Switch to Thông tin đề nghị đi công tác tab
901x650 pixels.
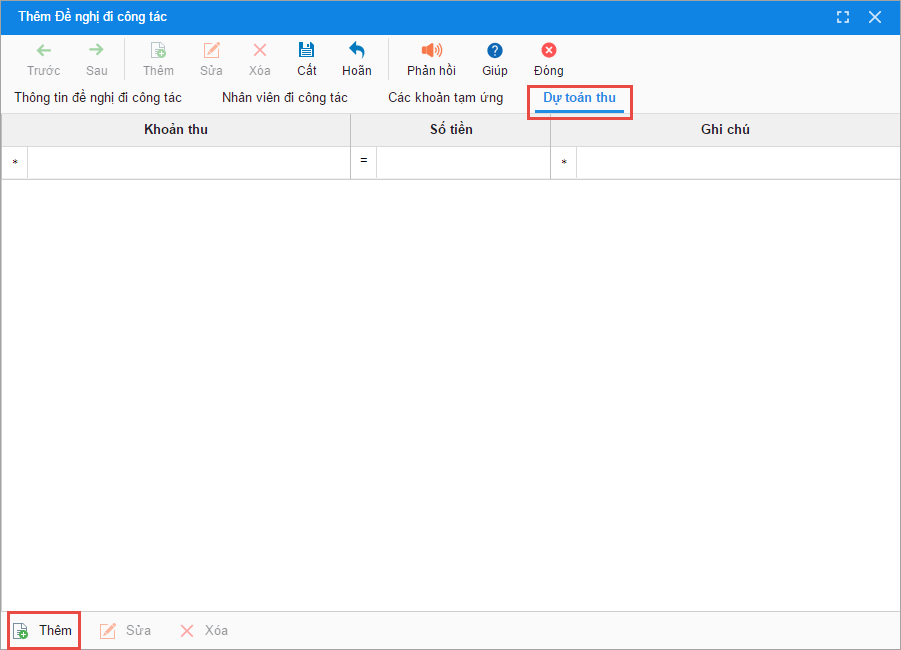tap(98, 98)
